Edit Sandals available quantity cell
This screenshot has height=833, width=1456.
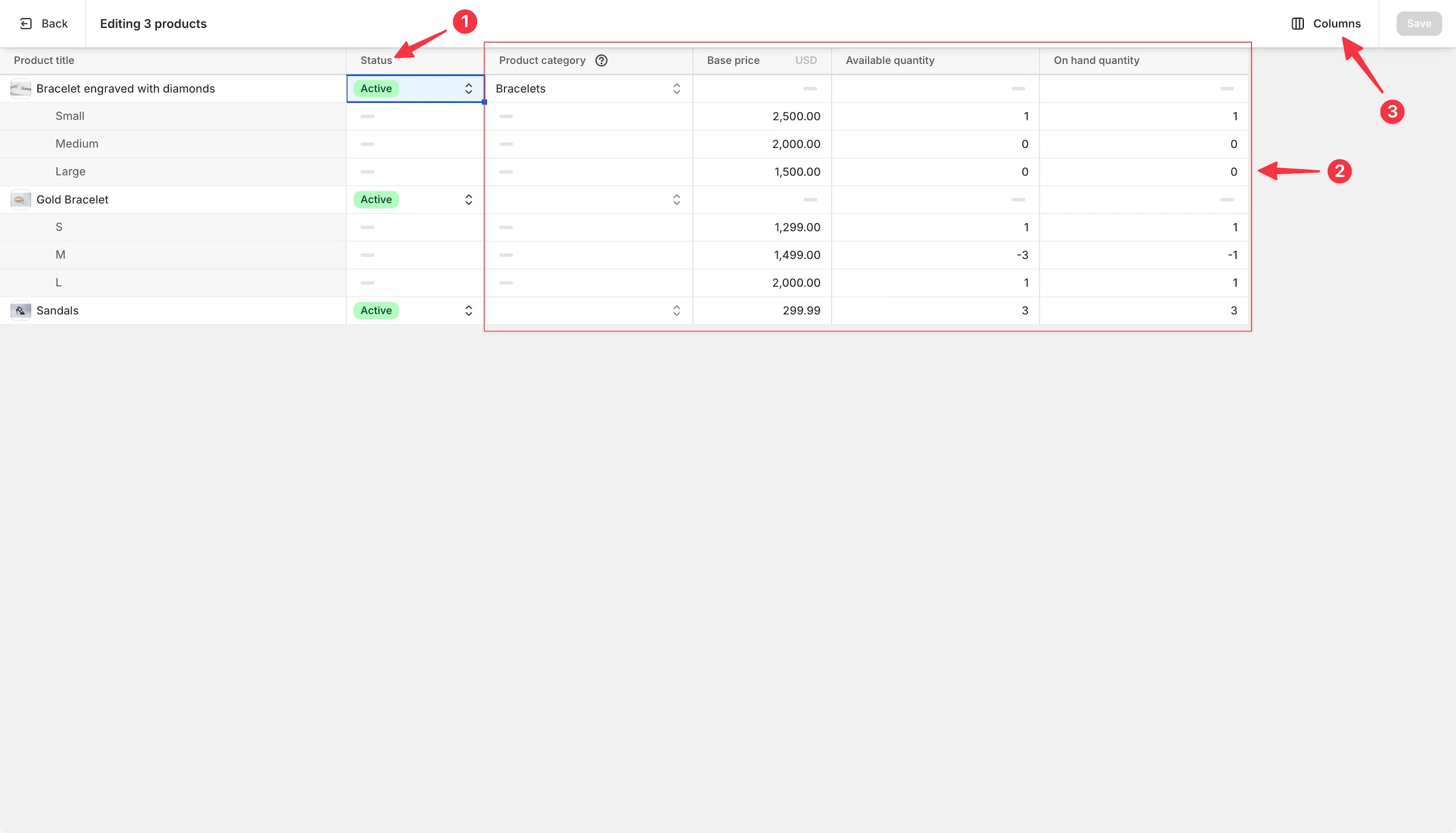pos(936,311)
